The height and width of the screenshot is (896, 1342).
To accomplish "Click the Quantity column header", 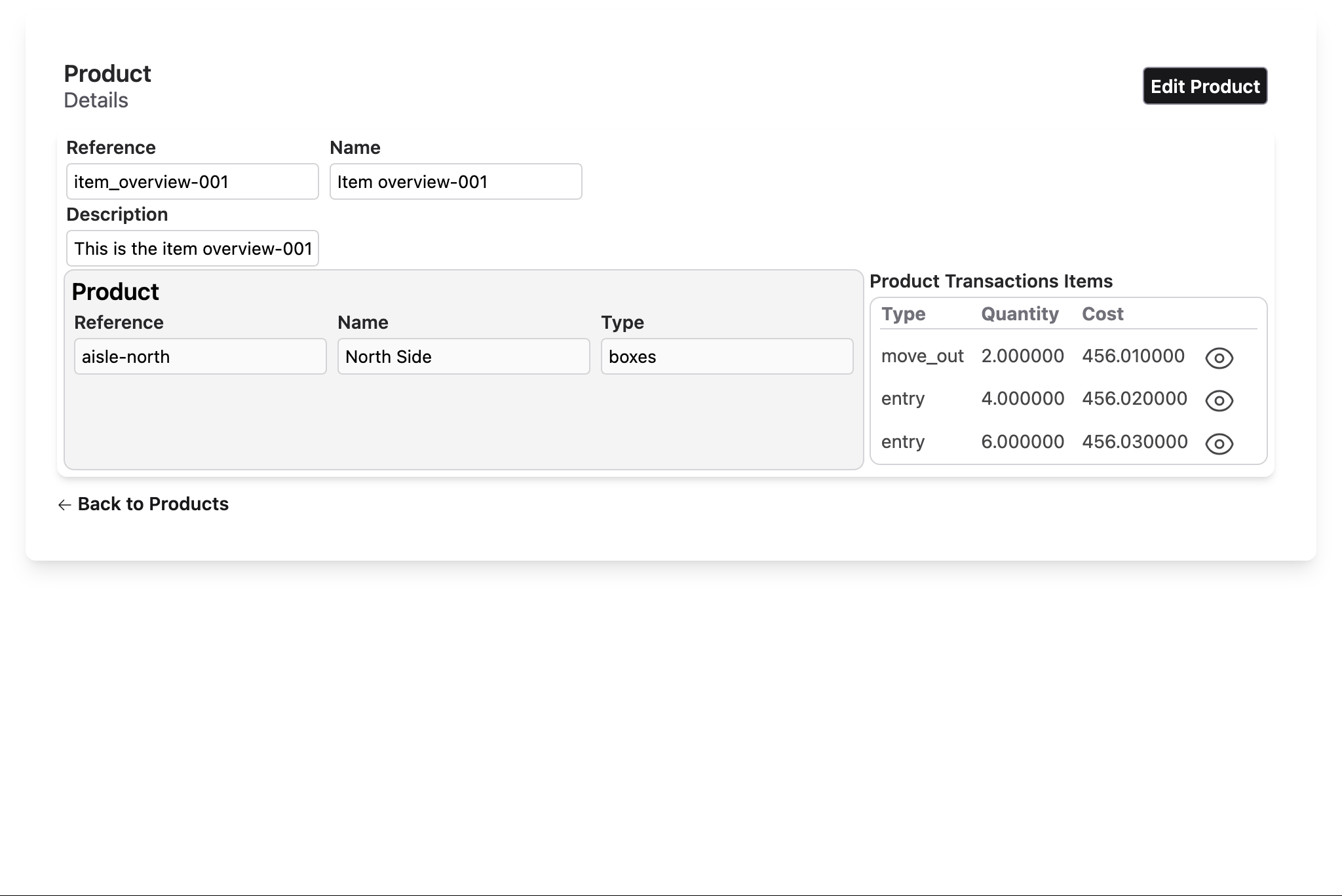I will [x=1020, y=314].
